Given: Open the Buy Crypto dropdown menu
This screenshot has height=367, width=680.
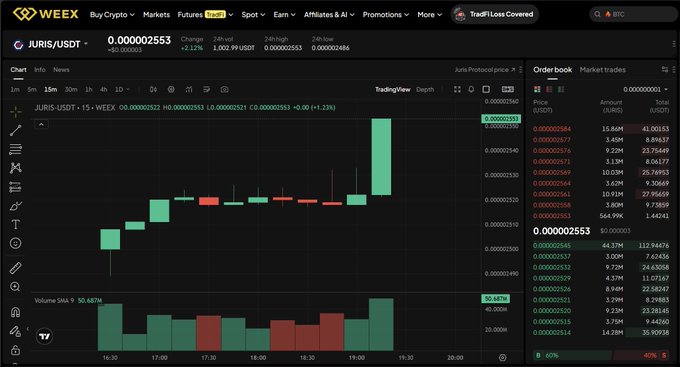Looking at the screenshot, I should click(112, 14).
